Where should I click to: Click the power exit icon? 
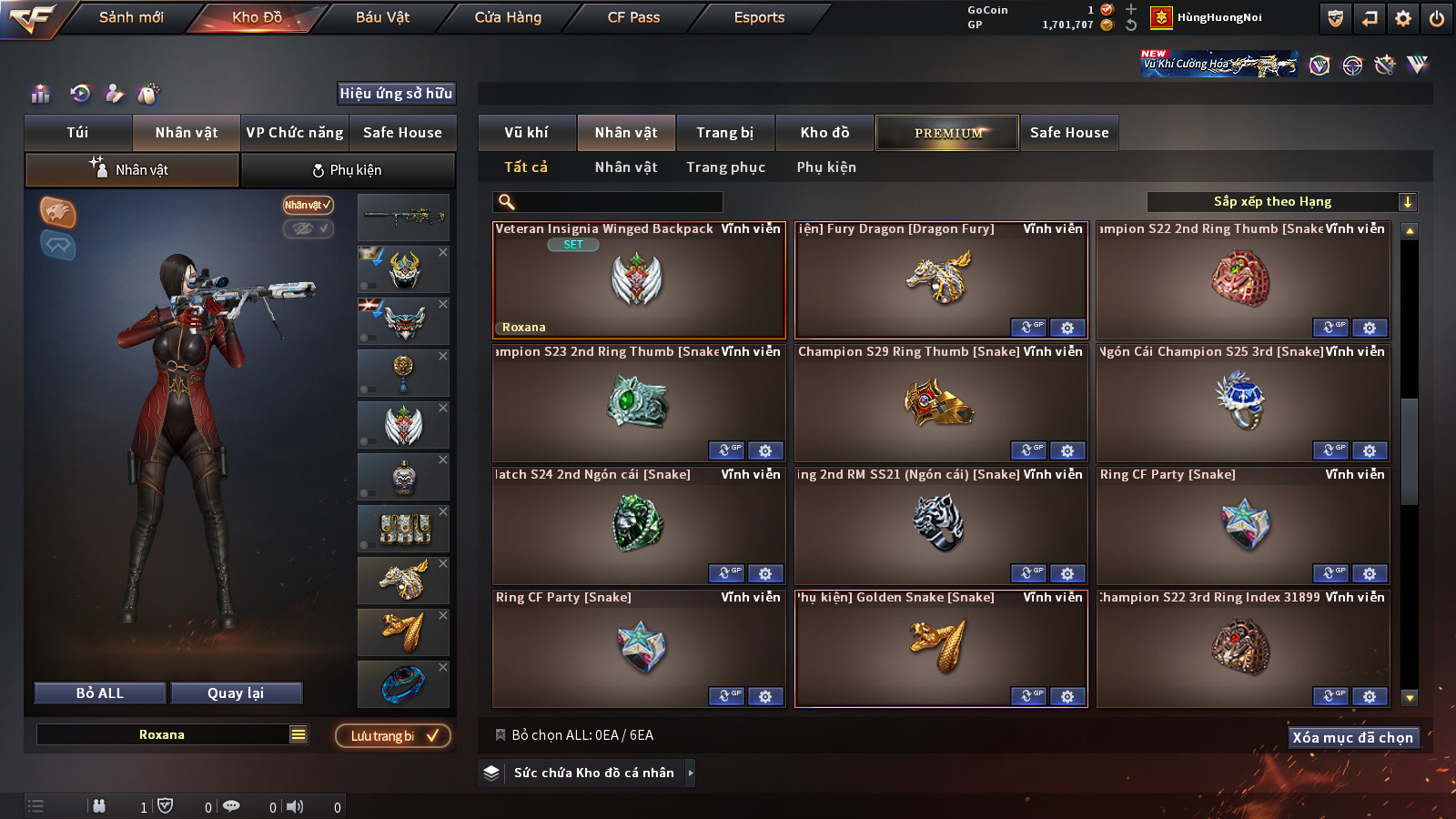point(1437,18)
